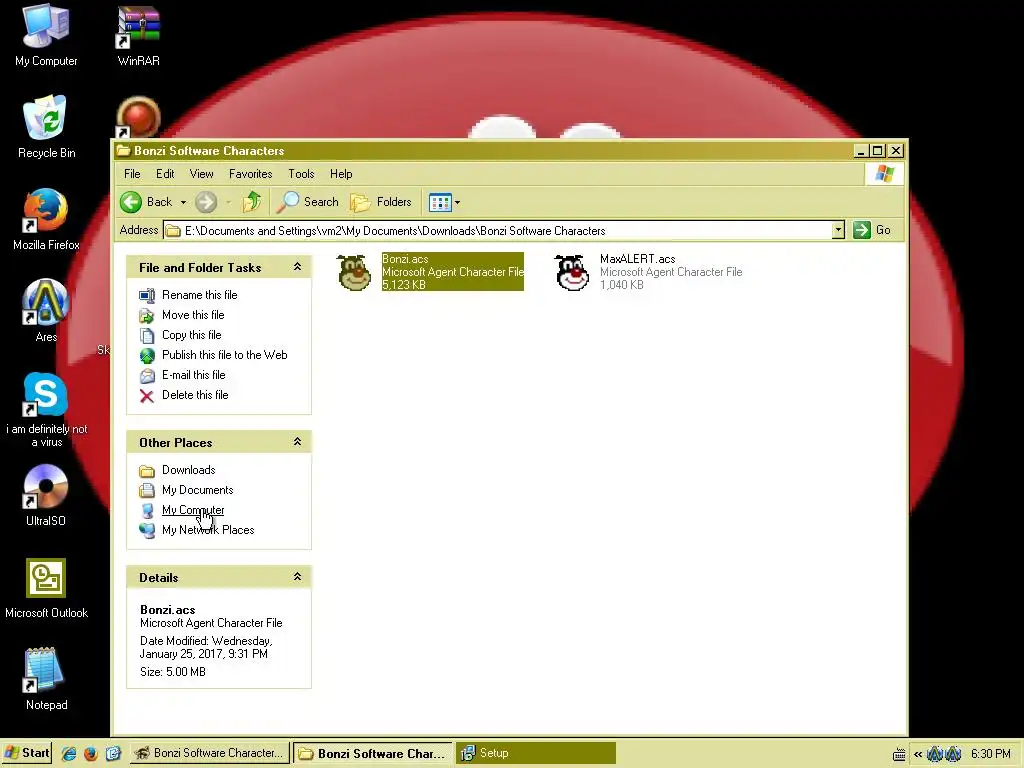This screenshot has width=1024, height=768.
Task: Click Copy this file
Action: click(x=191, y=335)
